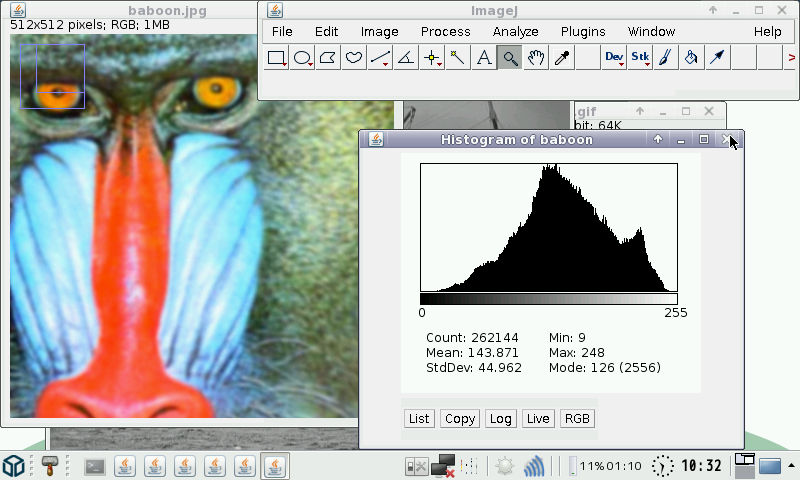Viewport: 800px width, 480px height.
Task: Open the Stk stacks menu tool
Action: [640, 58]
